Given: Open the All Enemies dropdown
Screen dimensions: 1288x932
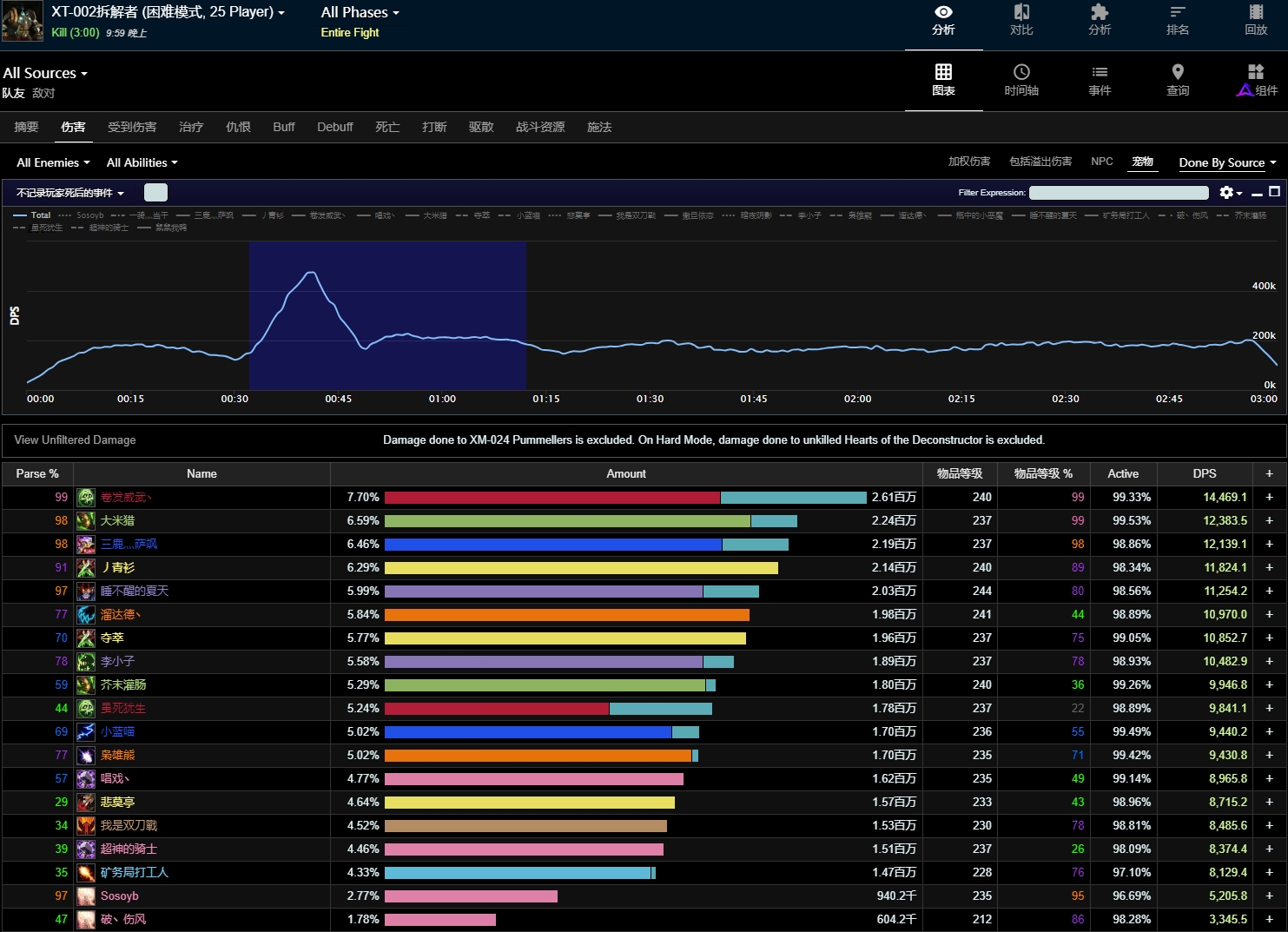Looking at the screenshot, I should pyautogui.click(x=53, y=162).
